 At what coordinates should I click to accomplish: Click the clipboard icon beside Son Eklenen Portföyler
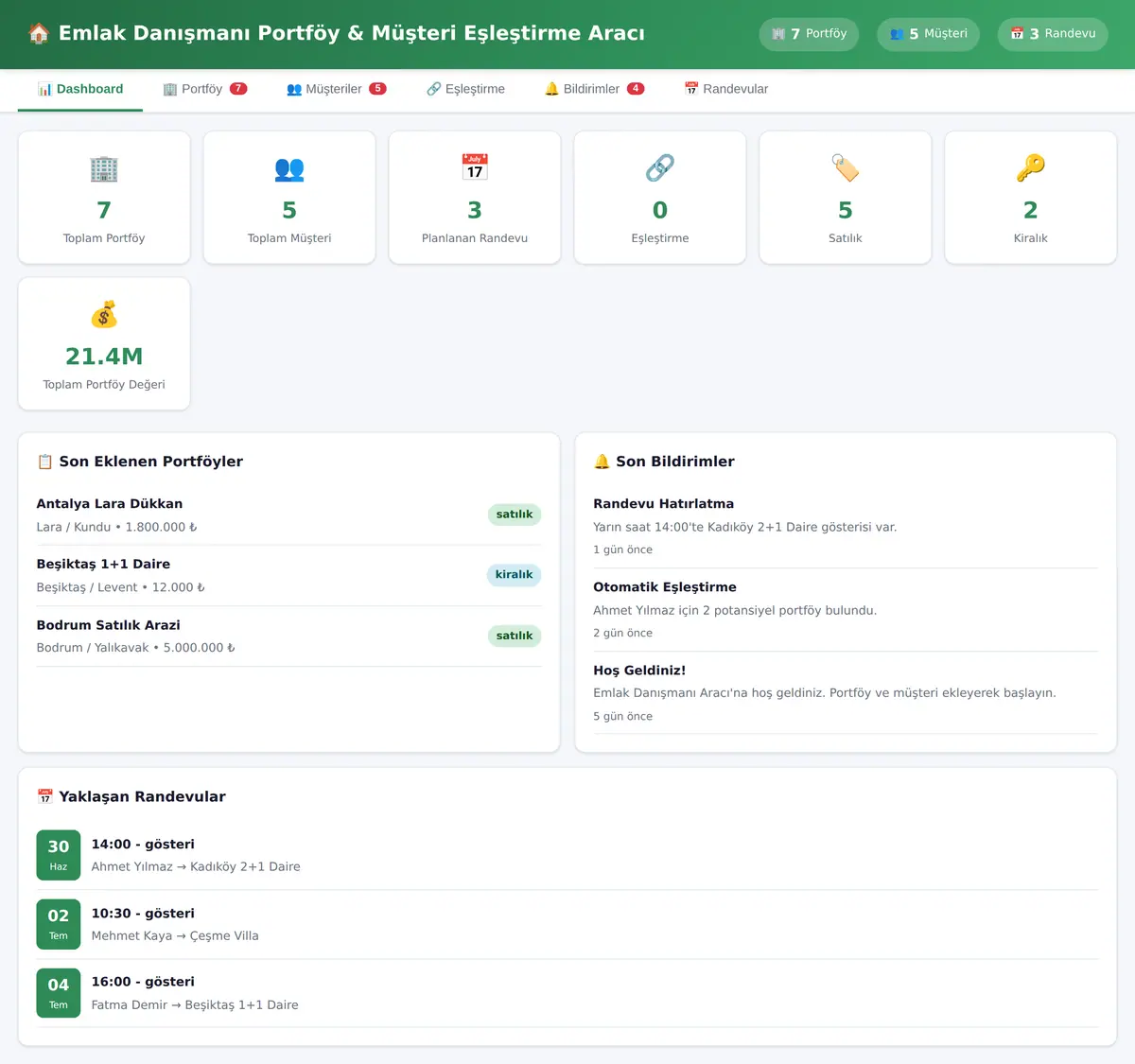pos(44,462)
